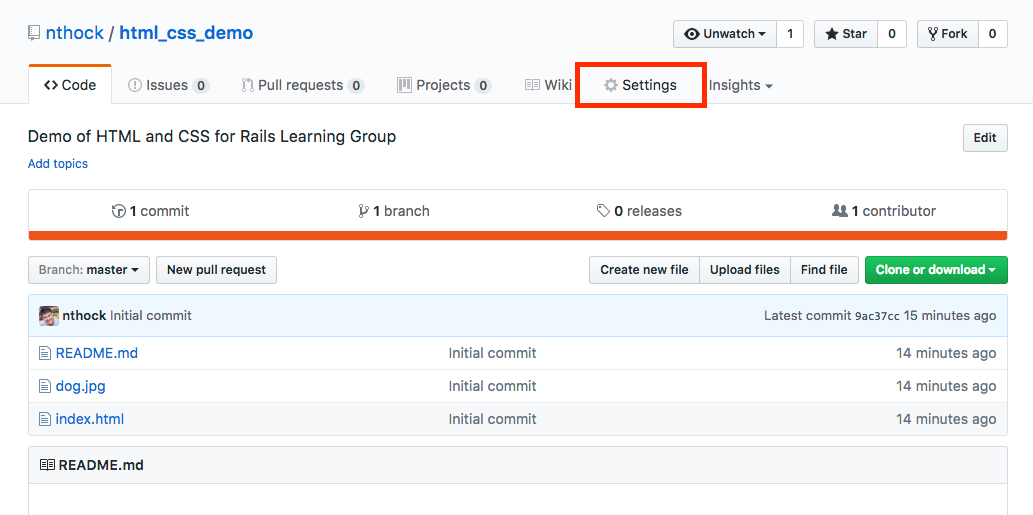Click the commit history clock icon
The height and width of the screenshot is (515, 1033).
[x=119, y=211]
